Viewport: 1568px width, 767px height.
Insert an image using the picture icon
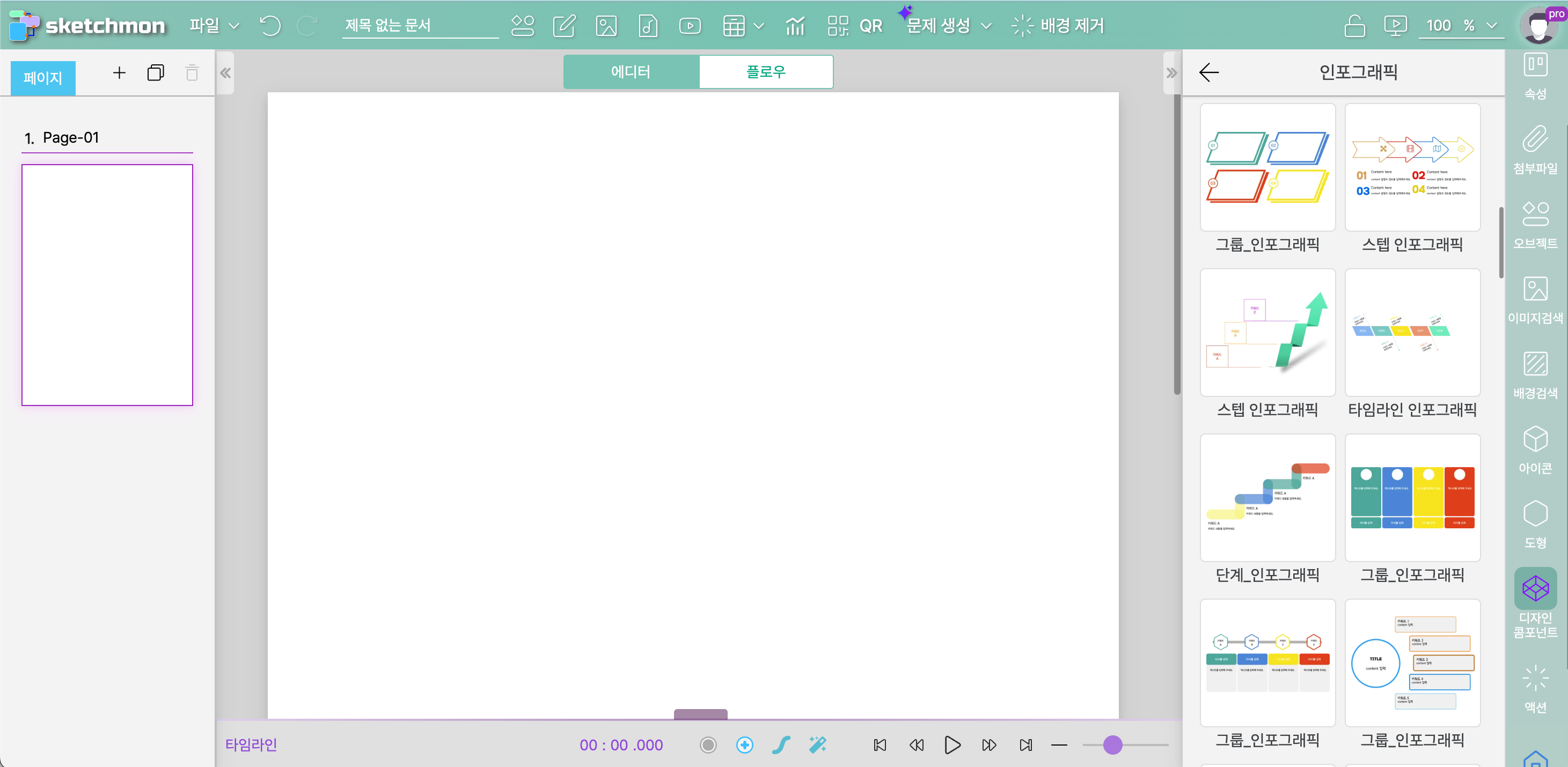pos(606,26)
